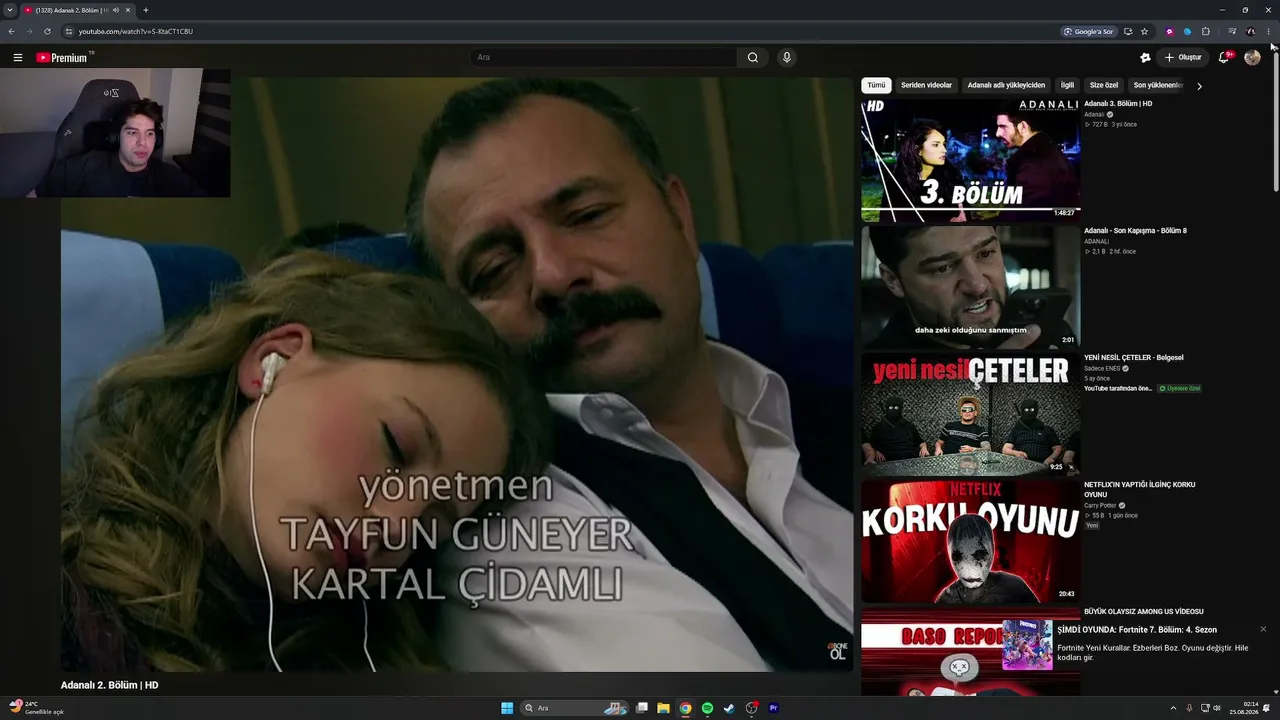The image size is (1280, 720).
Task: Open the Adanalı 3. Bölüm thumbnail
Action: pos(970,159)
